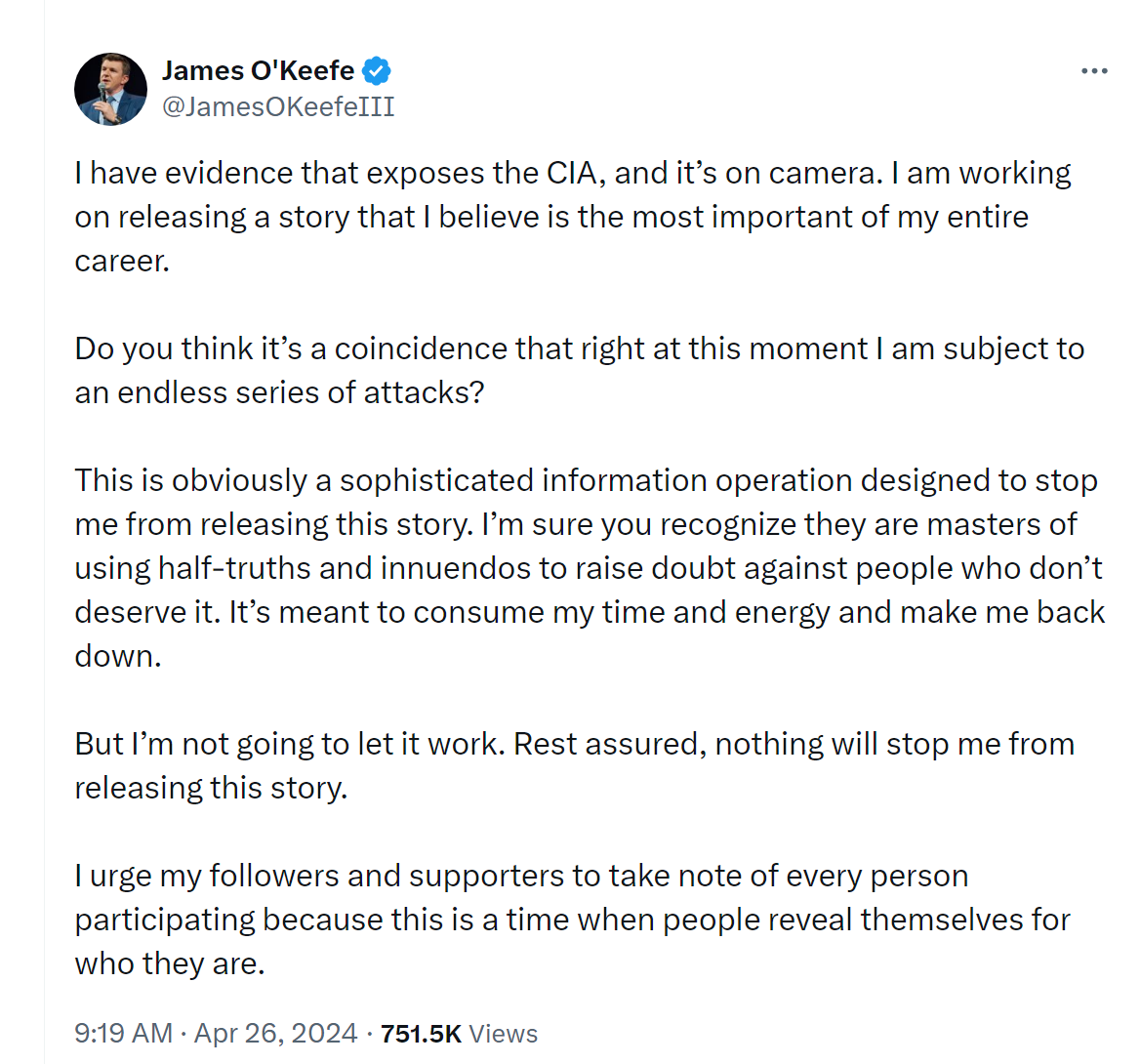The width and height of the screenshot is (1140, 1064).
Task: Click the phrase "Rest assured" in the tweet
Action: 607,744
